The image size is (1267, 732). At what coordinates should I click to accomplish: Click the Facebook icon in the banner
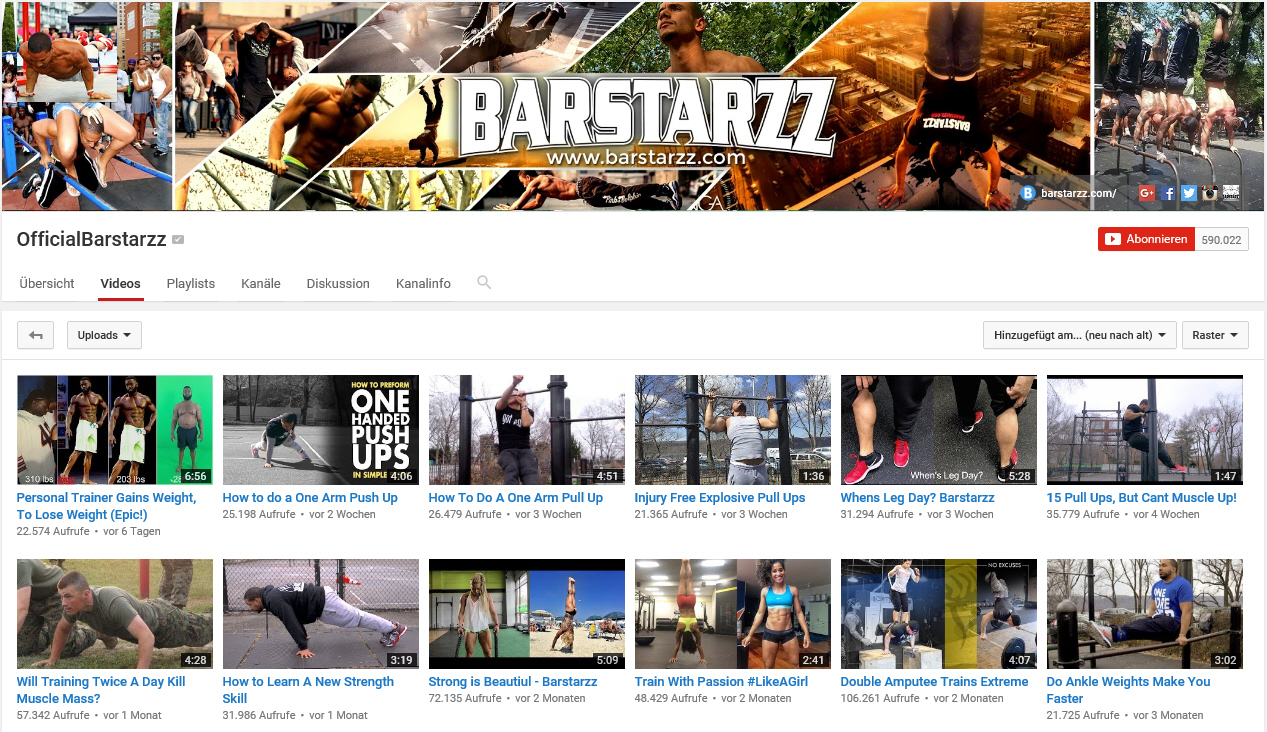pos(1168,193)
